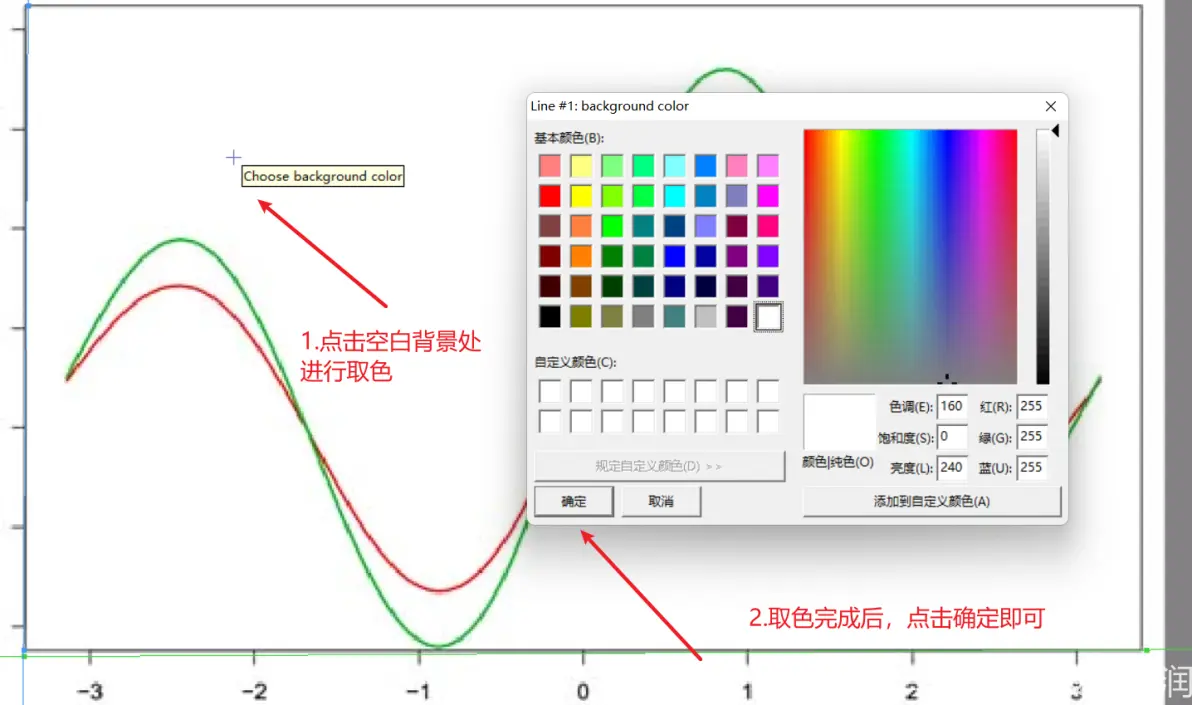Select the first empty custom color slot

(x=550, y=391)
